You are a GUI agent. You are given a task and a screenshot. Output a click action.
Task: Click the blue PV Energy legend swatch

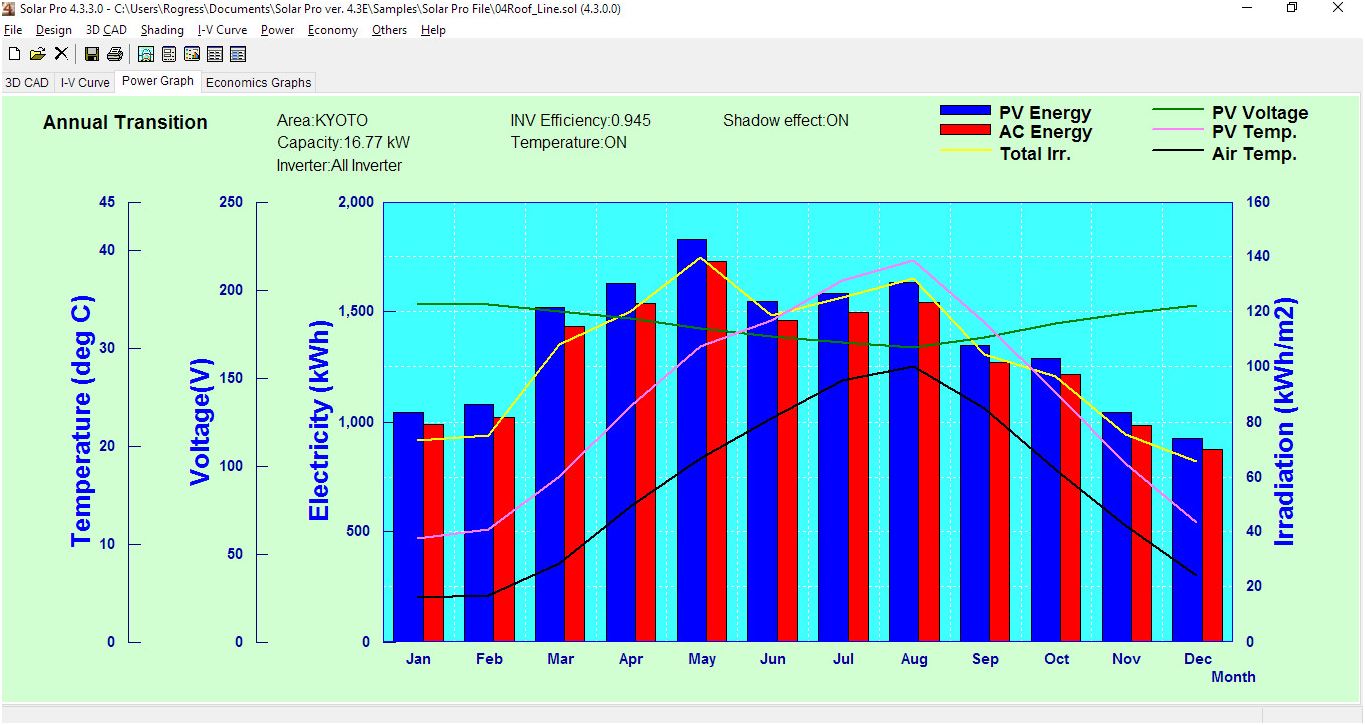tap(966, 112)
